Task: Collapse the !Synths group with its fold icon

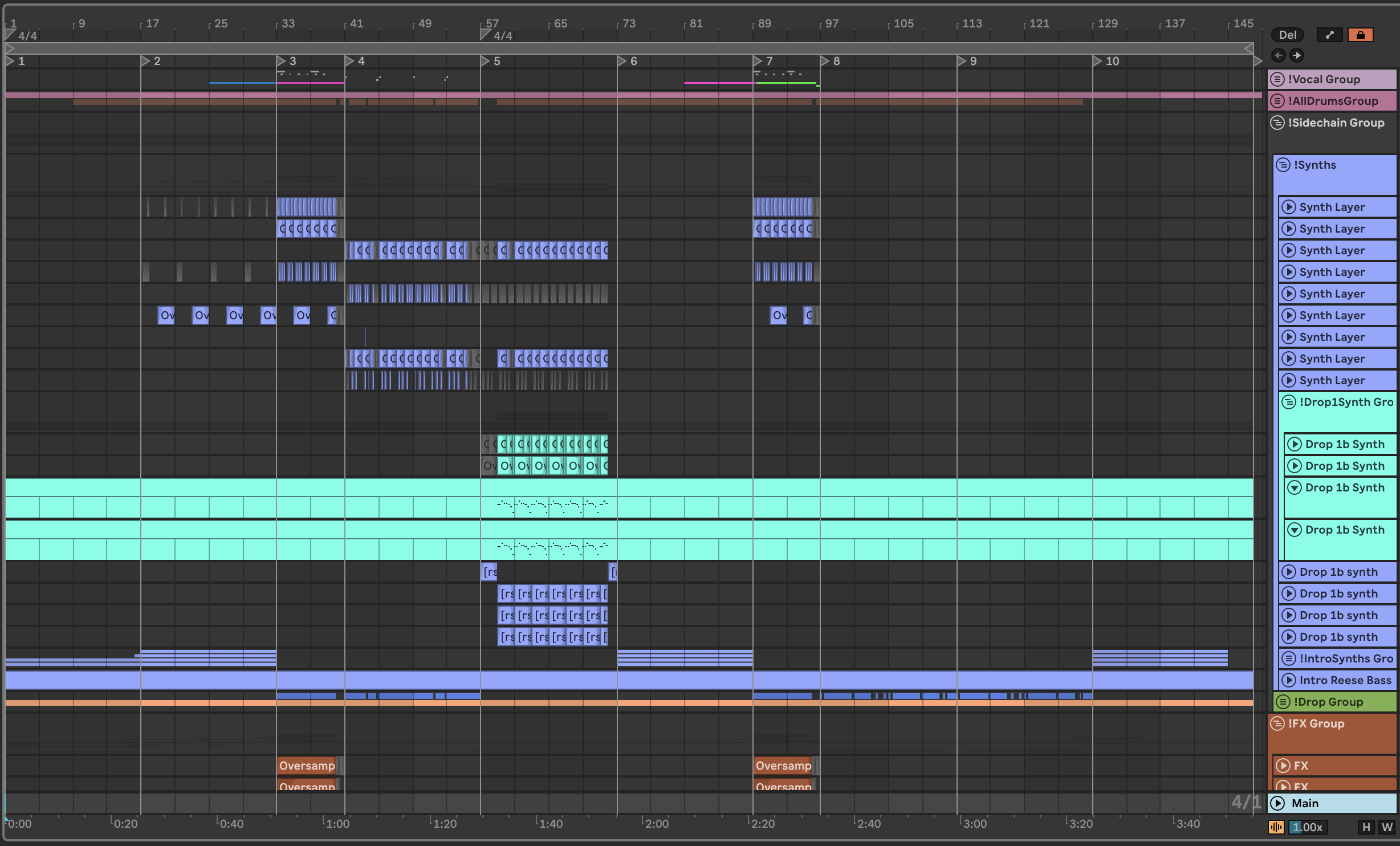Action: 1283,165
